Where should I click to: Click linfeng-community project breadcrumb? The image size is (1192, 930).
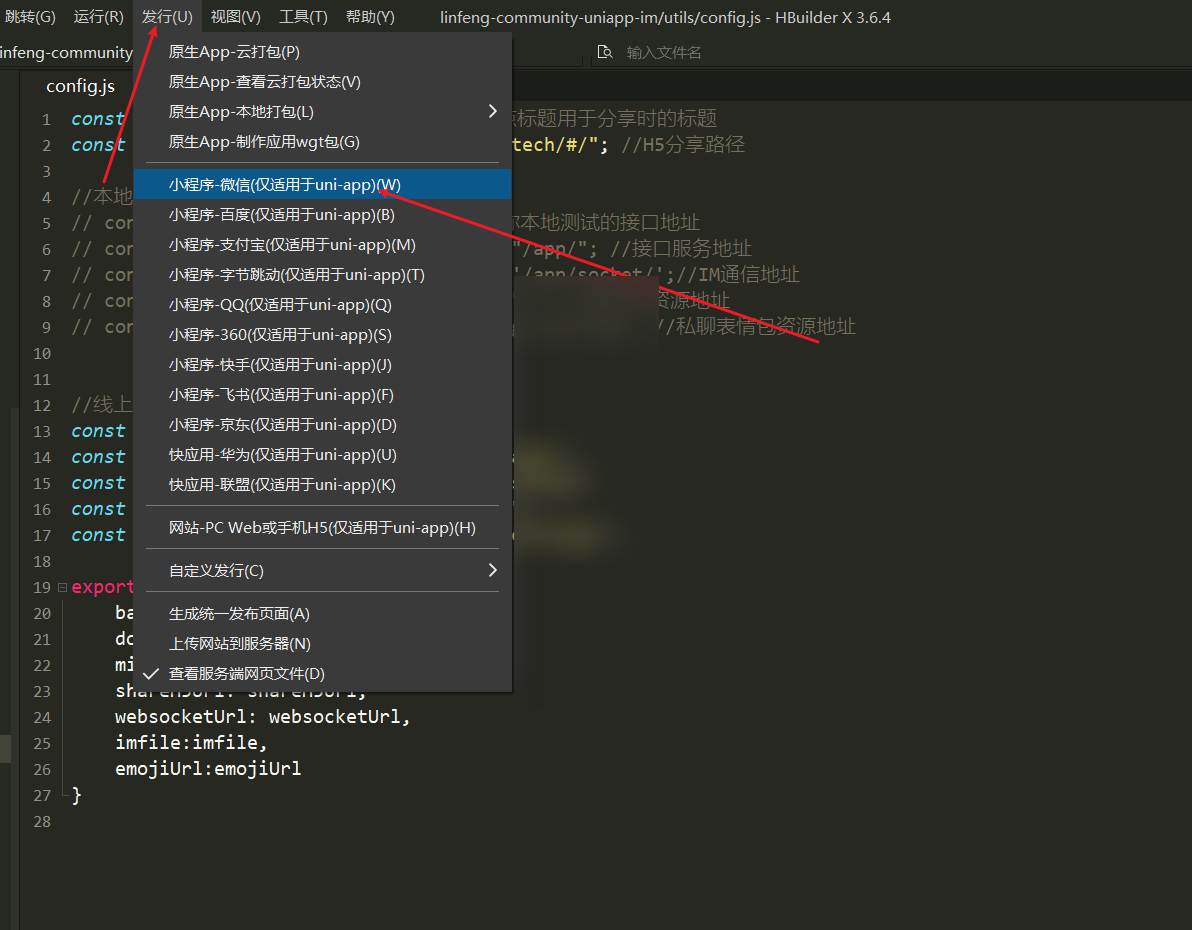click(x=66, y=52)
